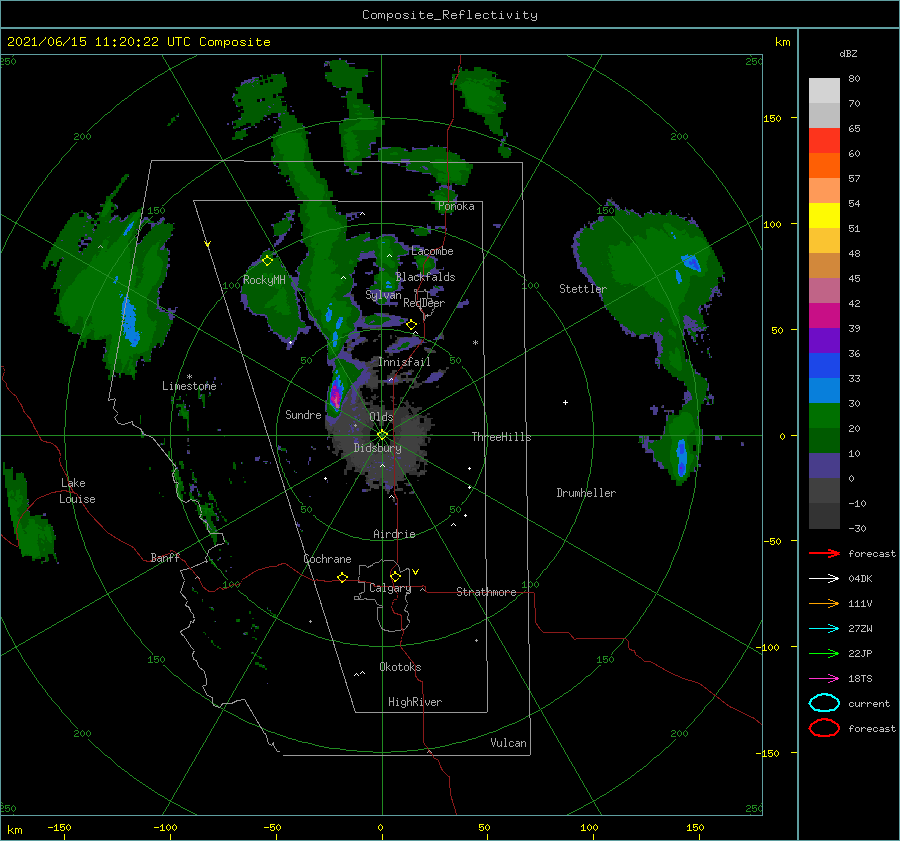Click the Sylvan label
The width and height of the screenshot is (900, 841).
pyautogui.click(x=383, y=295)
